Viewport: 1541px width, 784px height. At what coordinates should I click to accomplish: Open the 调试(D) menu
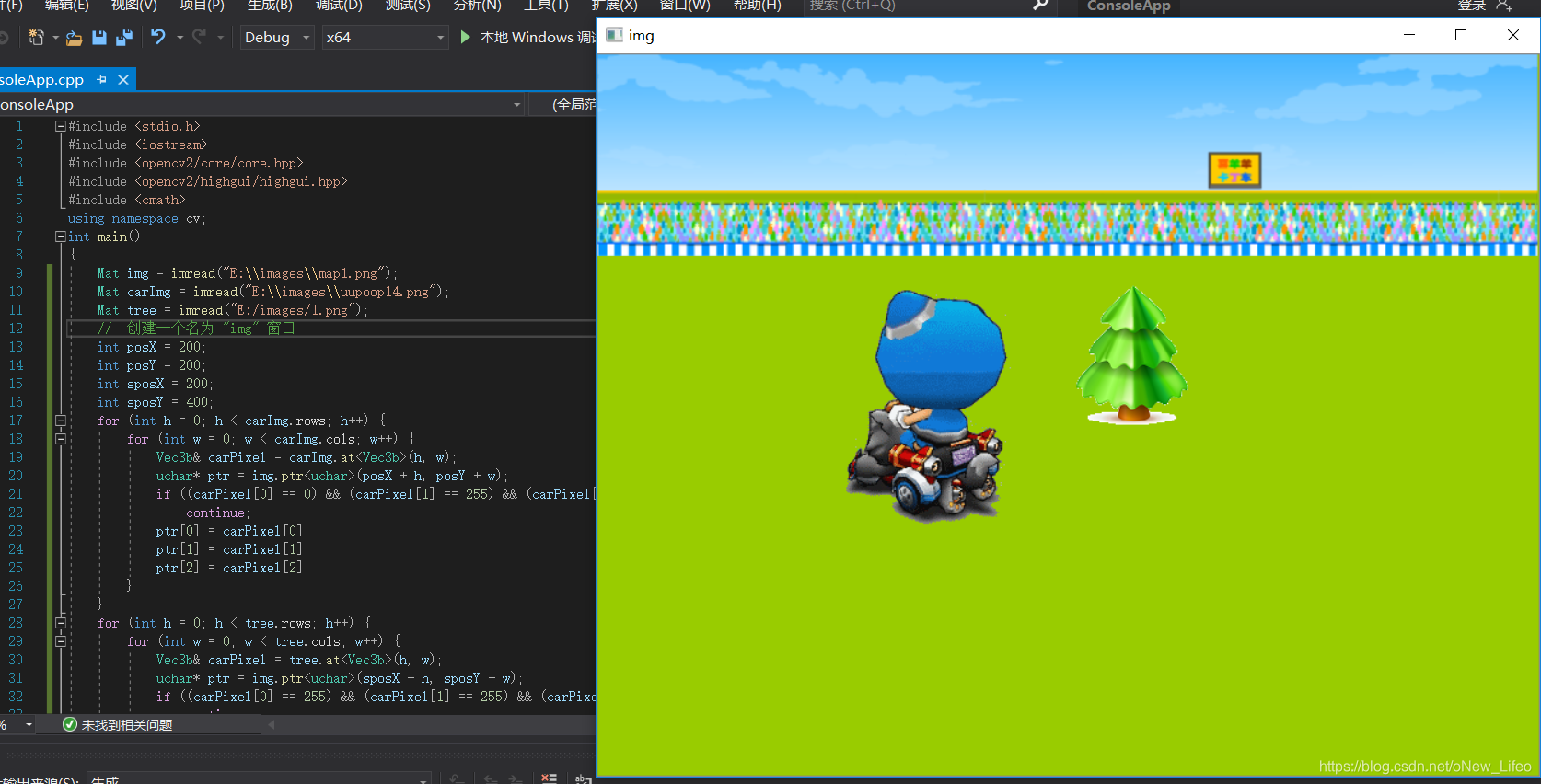[339, 6]
